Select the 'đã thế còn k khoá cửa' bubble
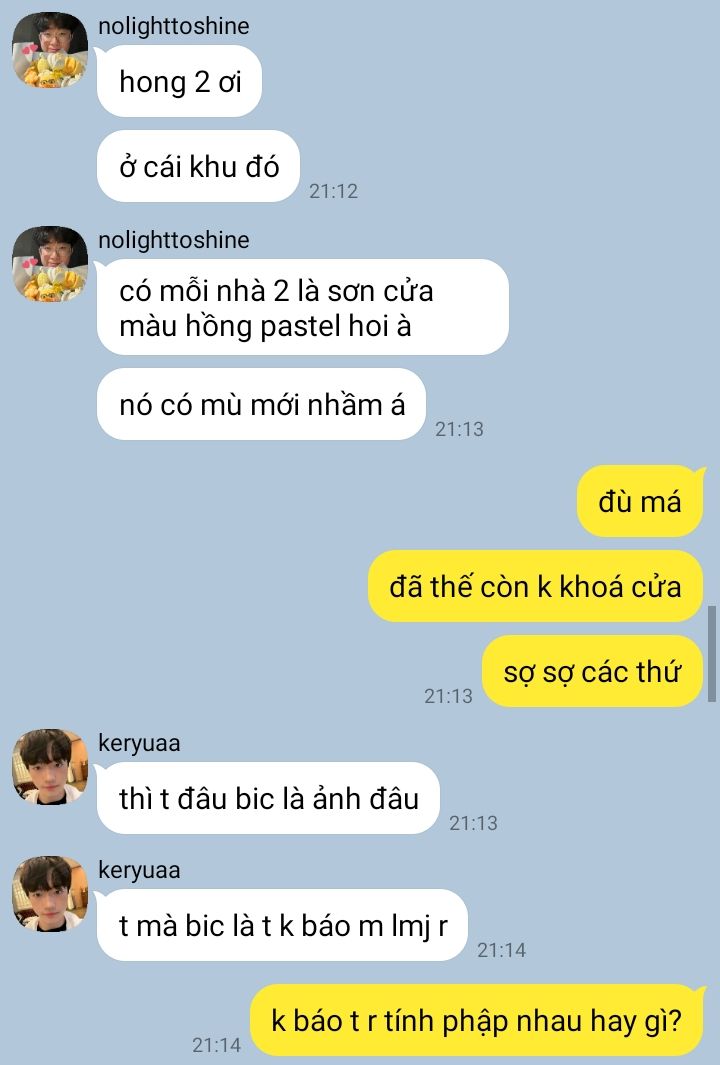The height and width of the screenshot is (1065, 720). [x=535, y=586]
